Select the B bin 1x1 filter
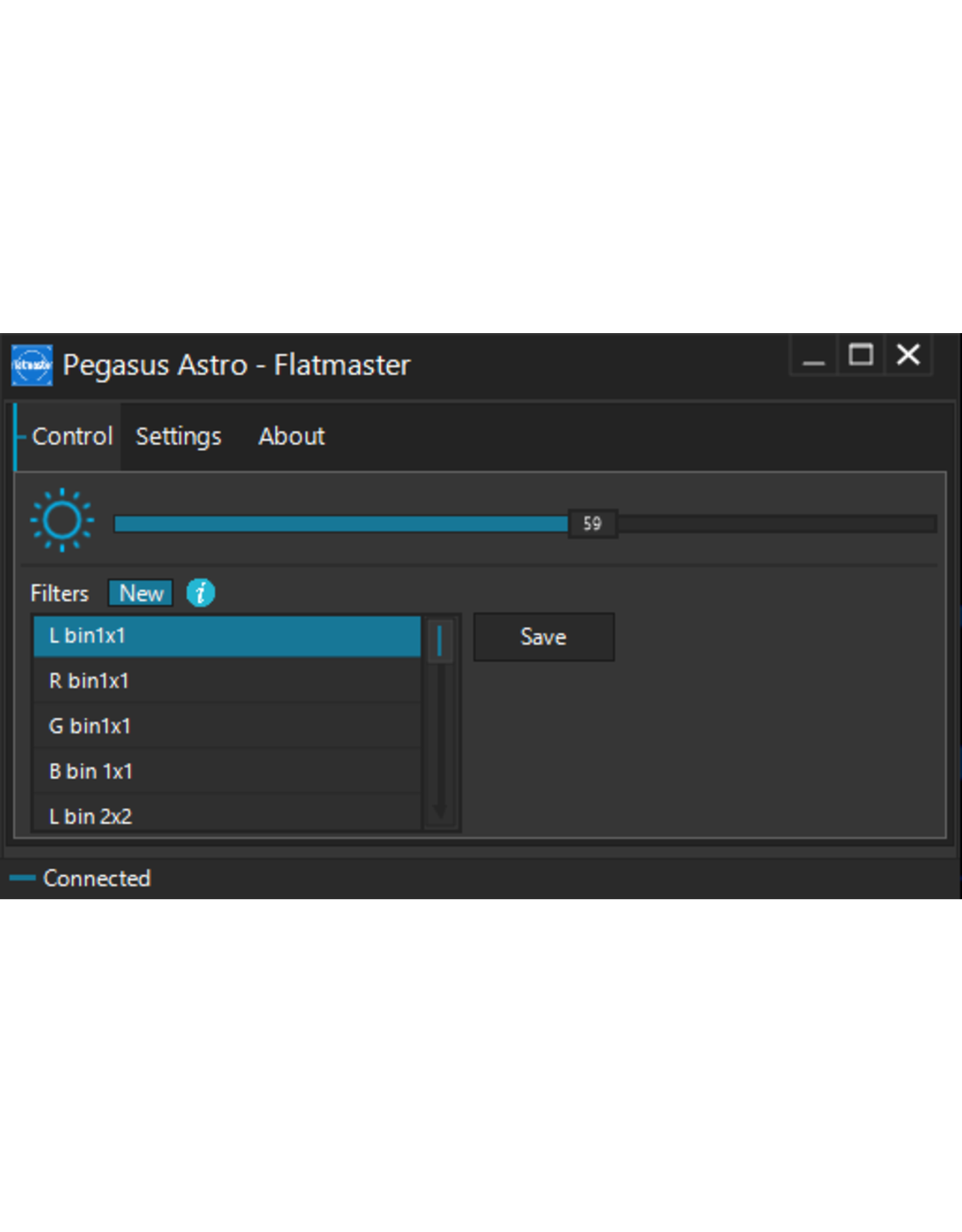 227,771
